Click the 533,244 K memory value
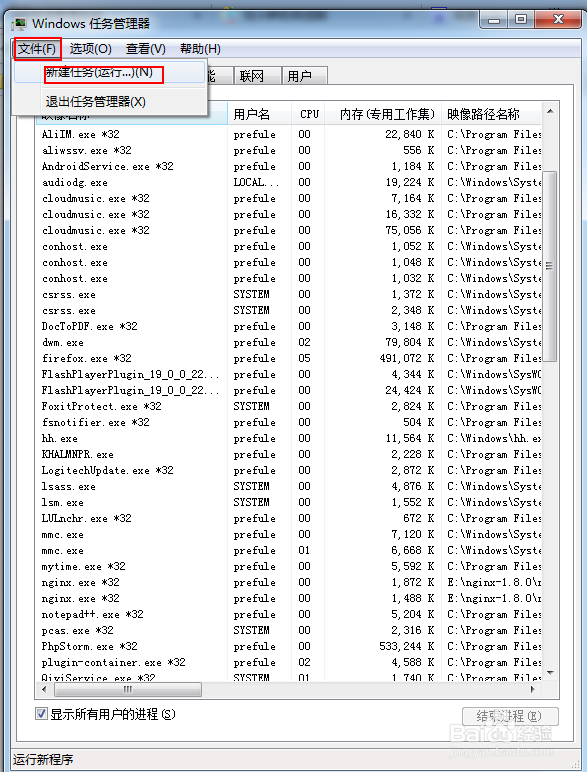Image resolution: width=587 pixels, height=772 pixels. 407,646
